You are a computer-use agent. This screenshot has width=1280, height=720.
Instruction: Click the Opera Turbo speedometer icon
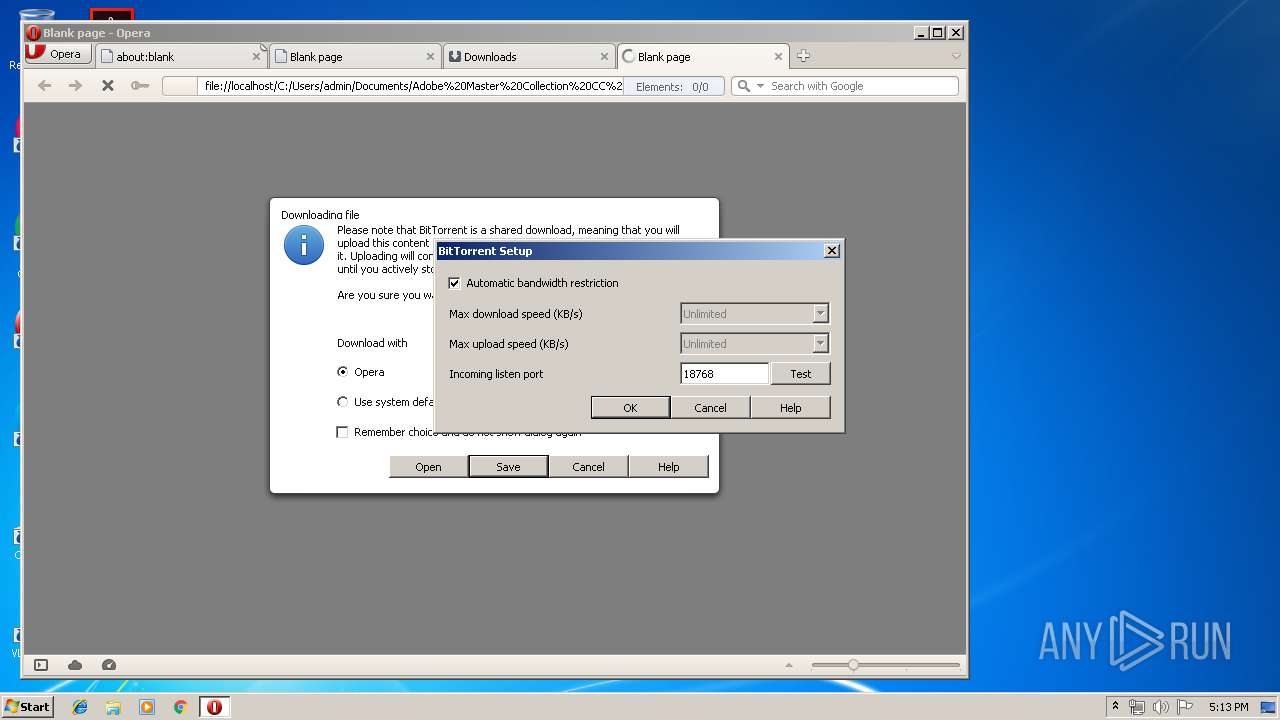coord(109,665)
